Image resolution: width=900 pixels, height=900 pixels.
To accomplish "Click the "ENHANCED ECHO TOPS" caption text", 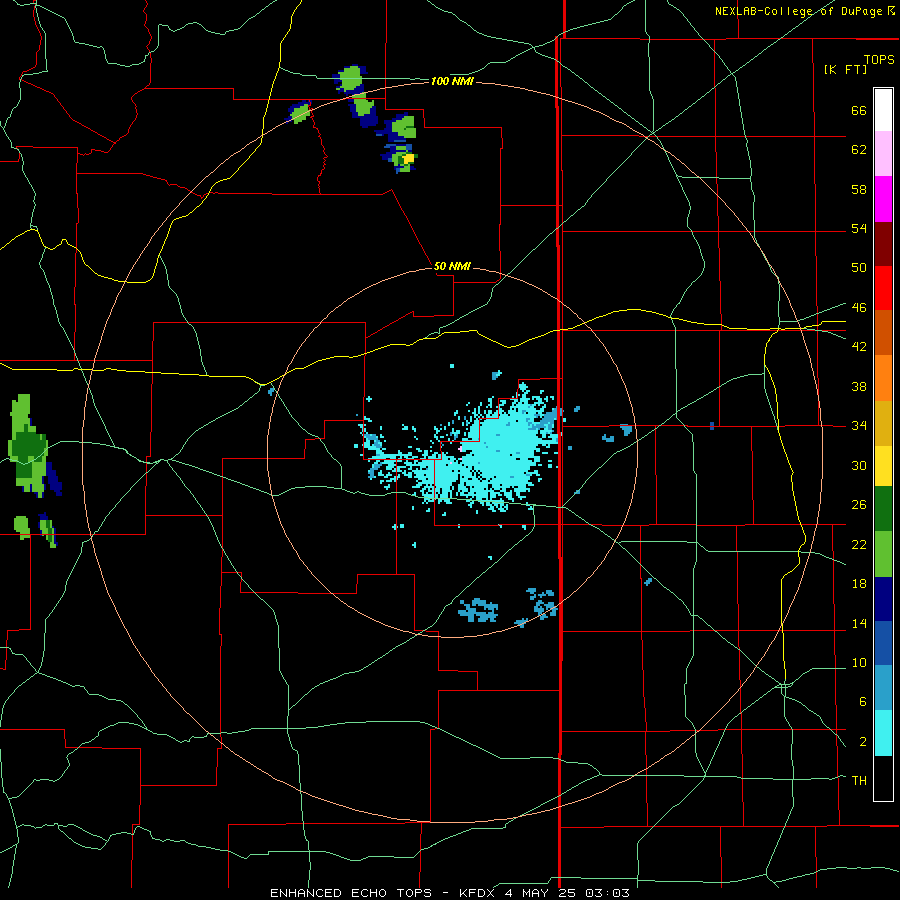I will pyautogui.click(x=351, y=893).
